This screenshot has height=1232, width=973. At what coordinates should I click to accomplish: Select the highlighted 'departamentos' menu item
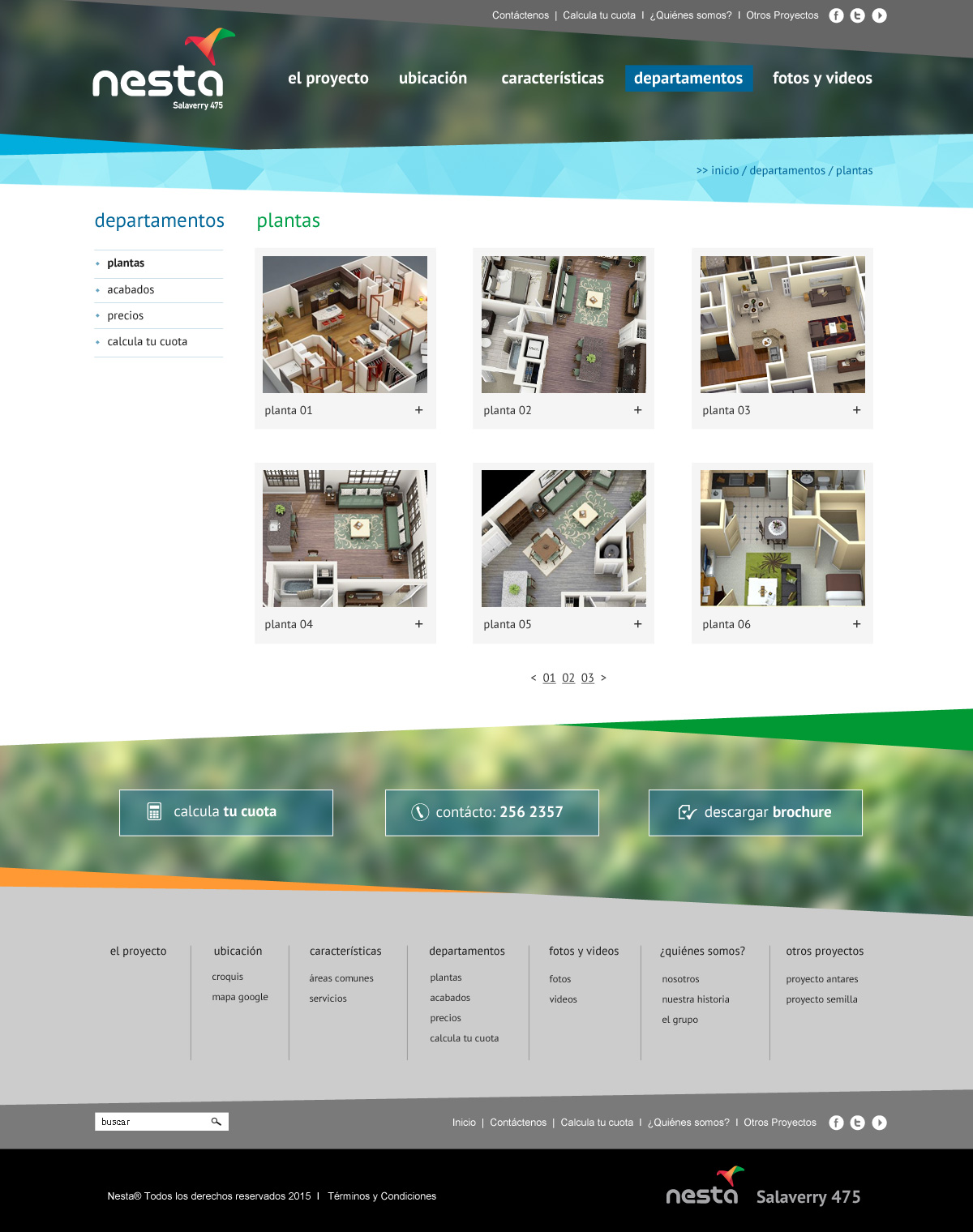[x=688, y=79]
